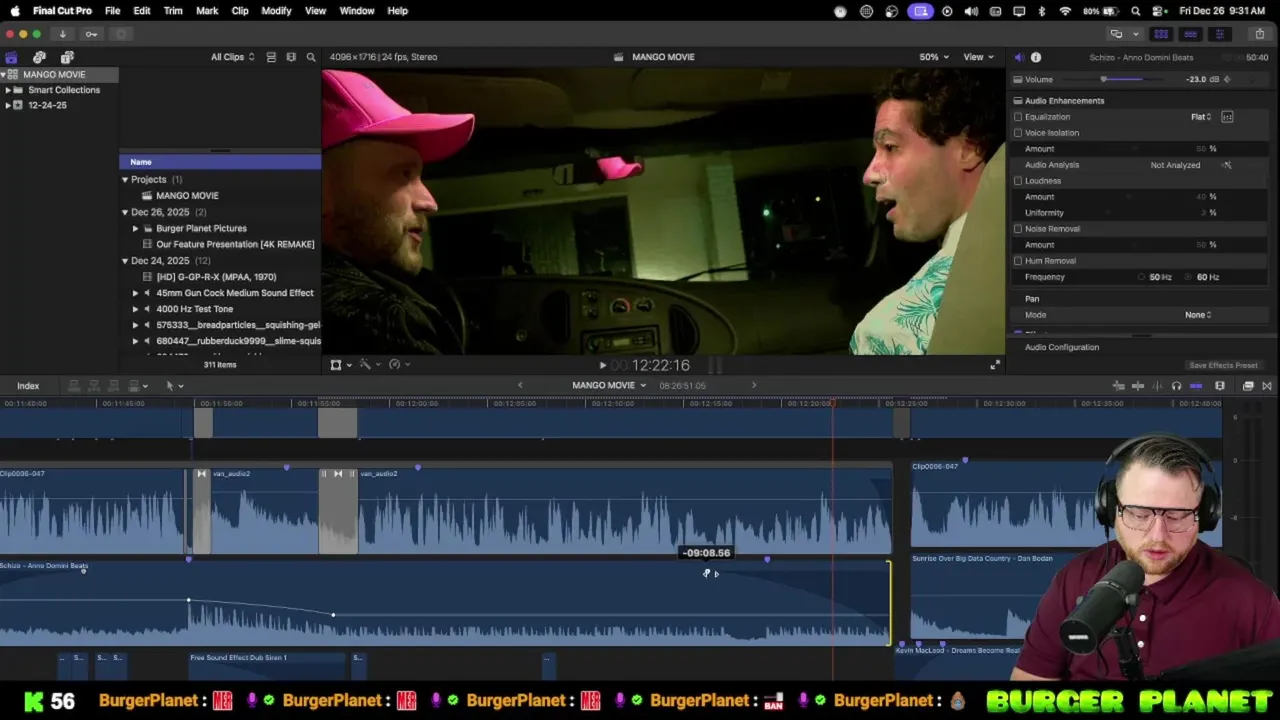Open the Retime speed menu
Viewport: 1280px width, 720px height.
click(x=398, y=365)
